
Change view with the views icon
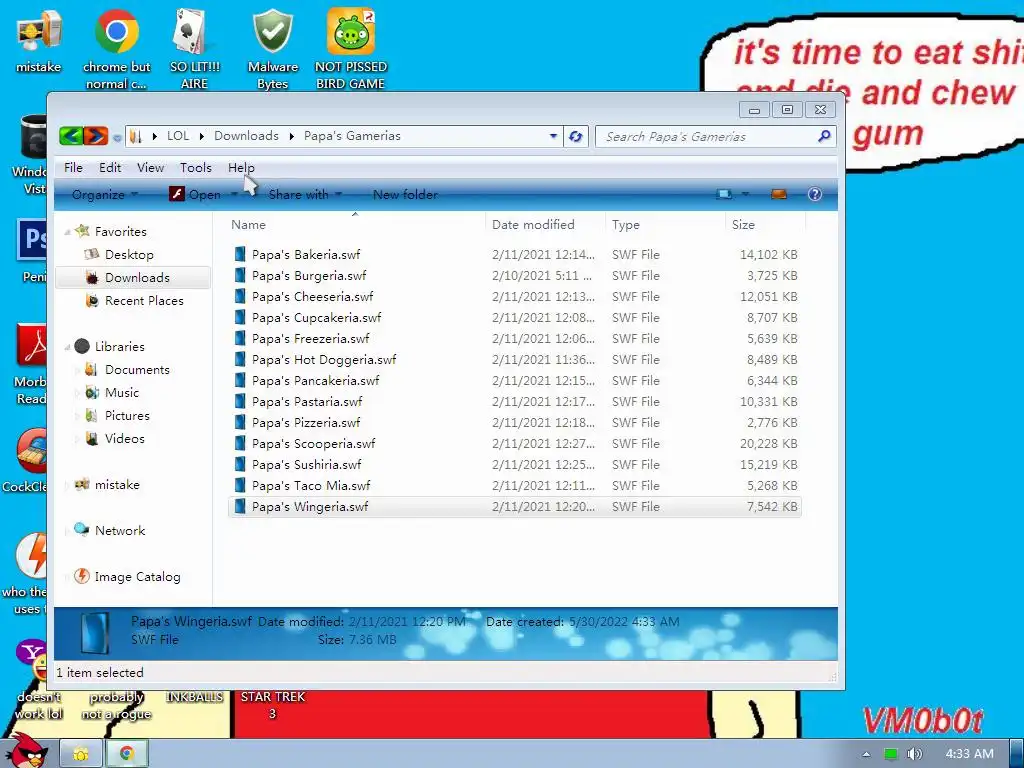coord(724,195)
